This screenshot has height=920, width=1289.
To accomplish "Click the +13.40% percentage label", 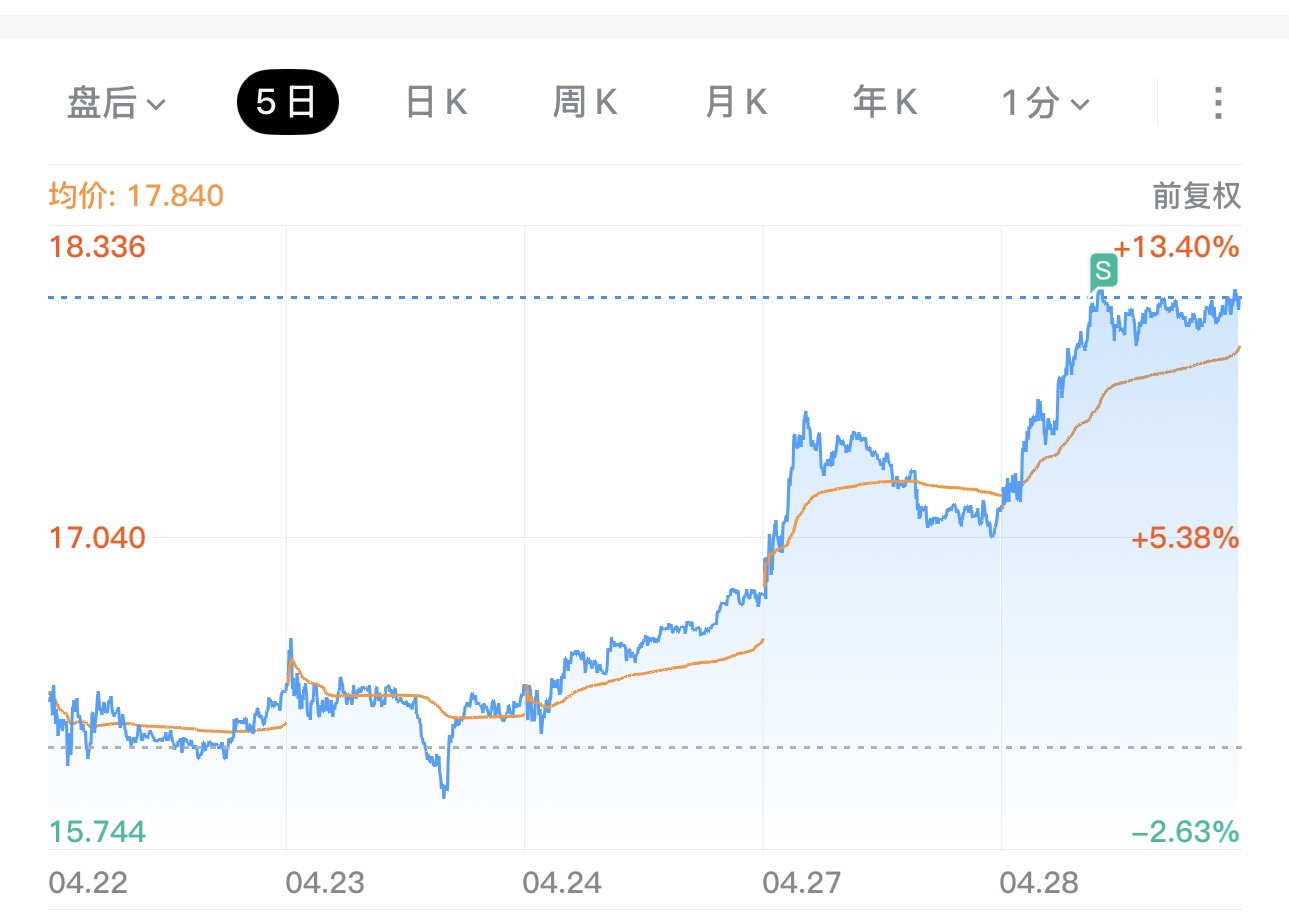I will click(1175, 247).
